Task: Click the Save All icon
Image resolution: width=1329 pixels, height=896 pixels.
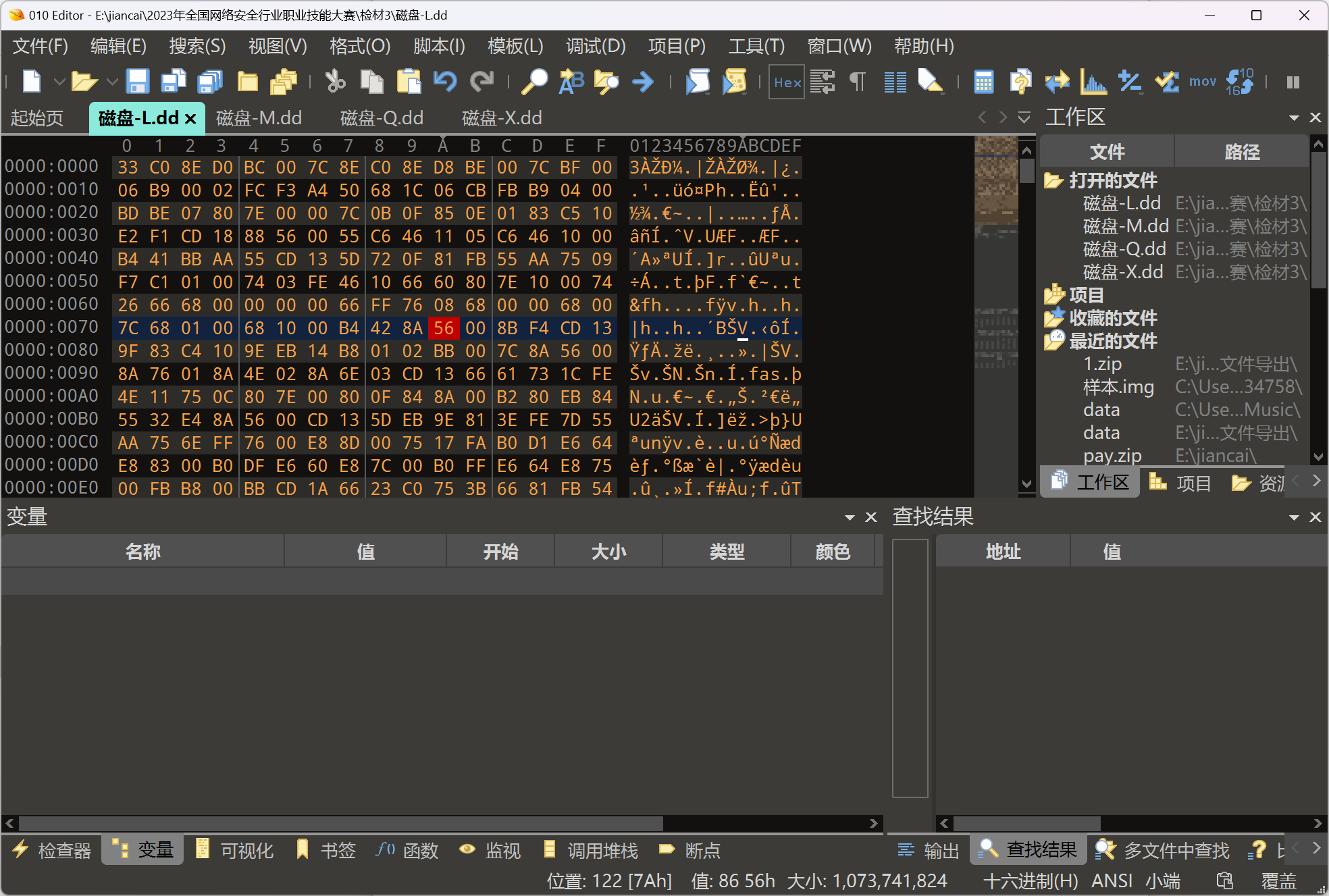Action: (x=211, y=82)
